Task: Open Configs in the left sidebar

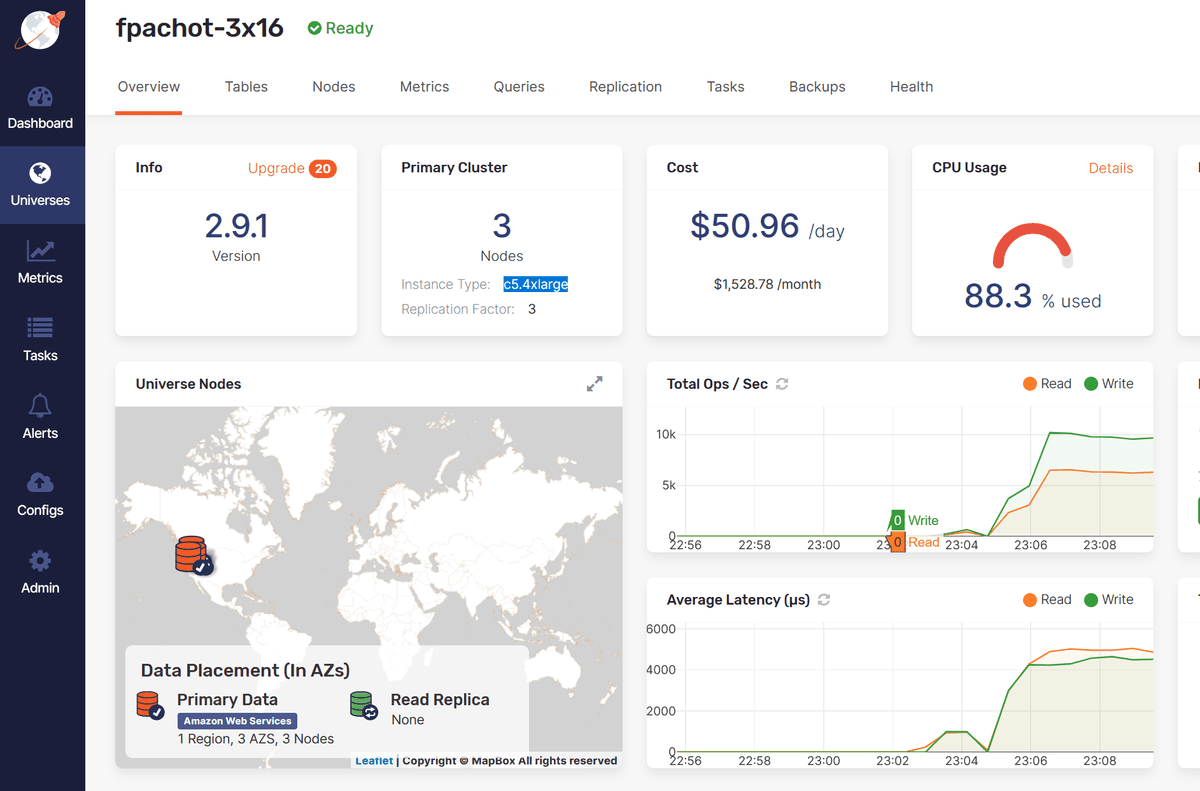Action: (40, 496)
